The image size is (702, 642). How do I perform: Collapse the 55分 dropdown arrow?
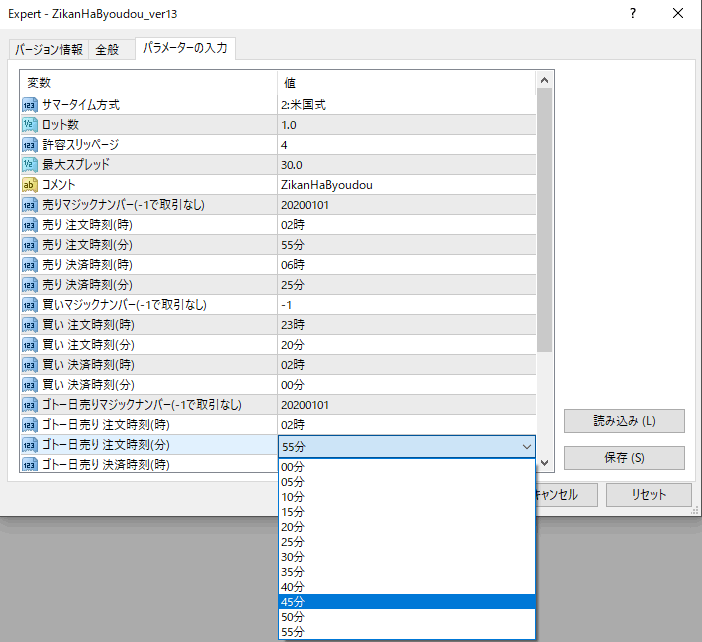click(526, 447)
